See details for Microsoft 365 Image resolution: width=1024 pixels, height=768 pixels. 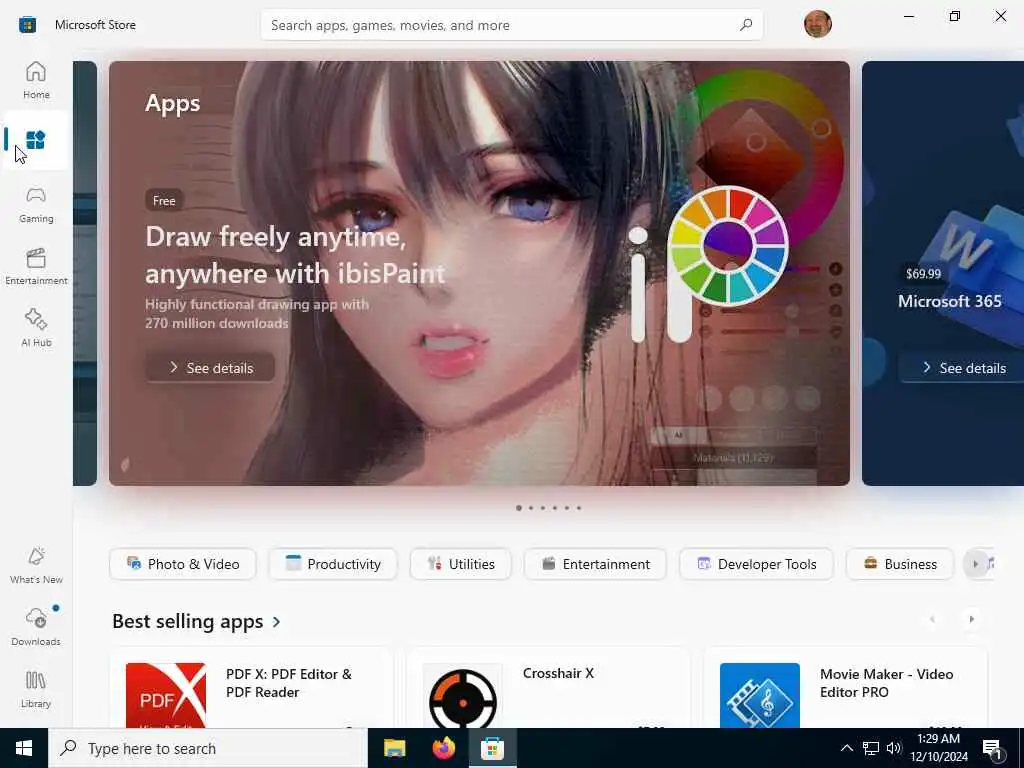click(x=963, y=368)
